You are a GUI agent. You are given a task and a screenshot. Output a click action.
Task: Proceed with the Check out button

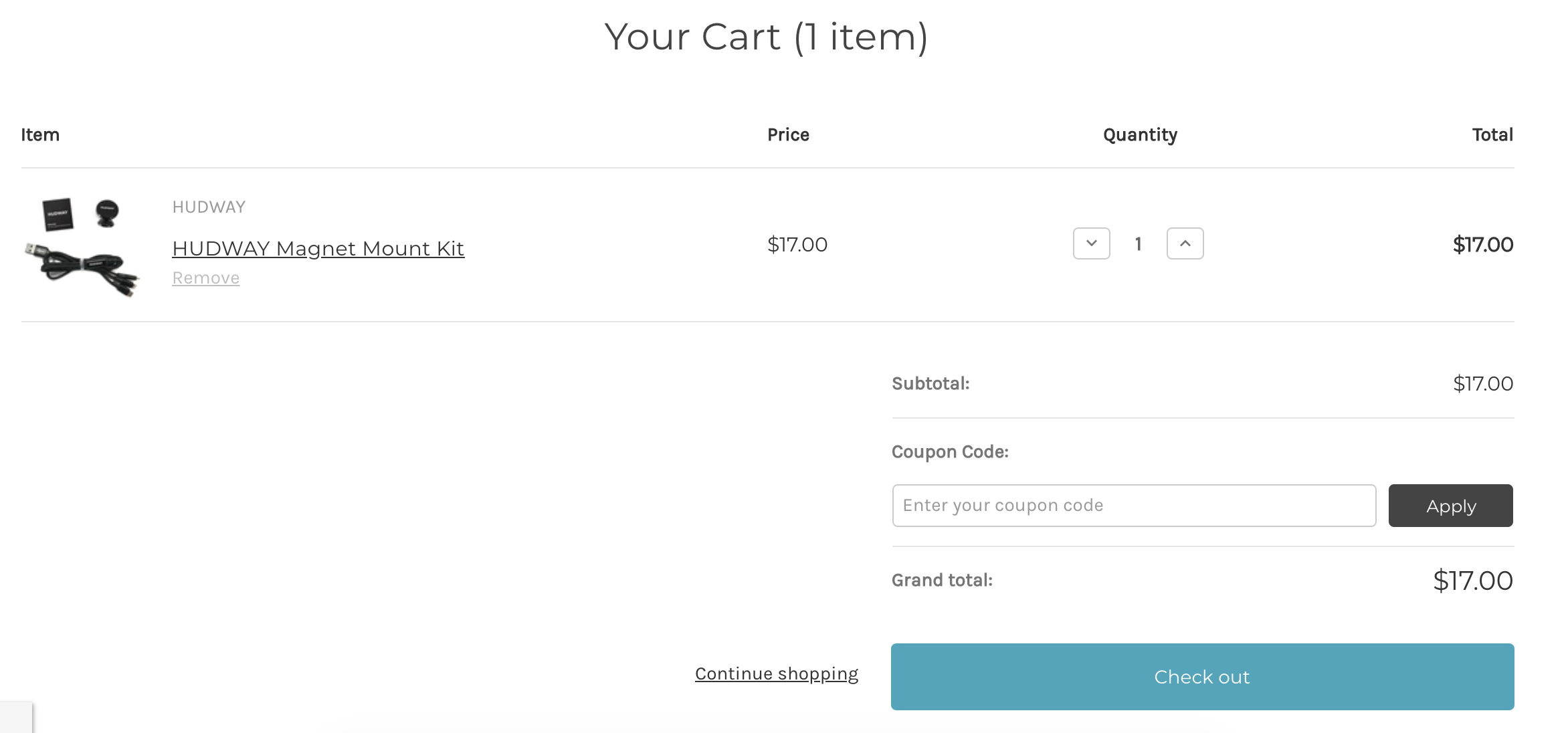[1202, 677]
